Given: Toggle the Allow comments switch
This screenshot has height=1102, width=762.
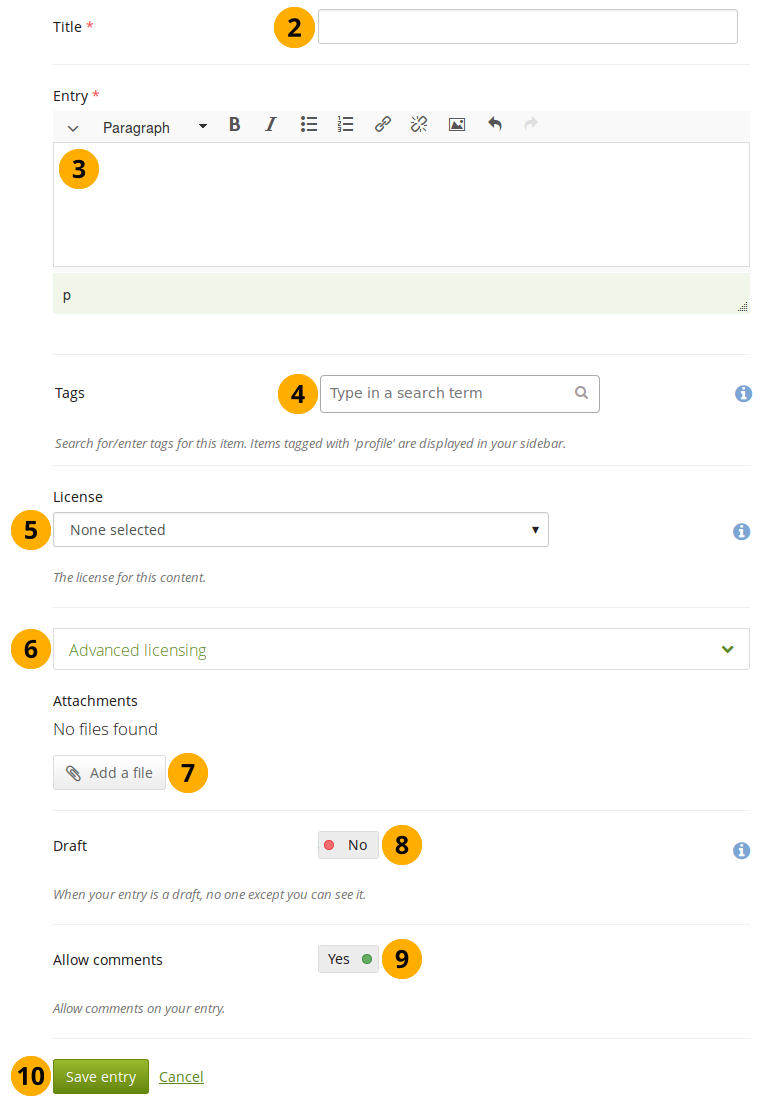Looking at the screenshot, I should (348, 959).
